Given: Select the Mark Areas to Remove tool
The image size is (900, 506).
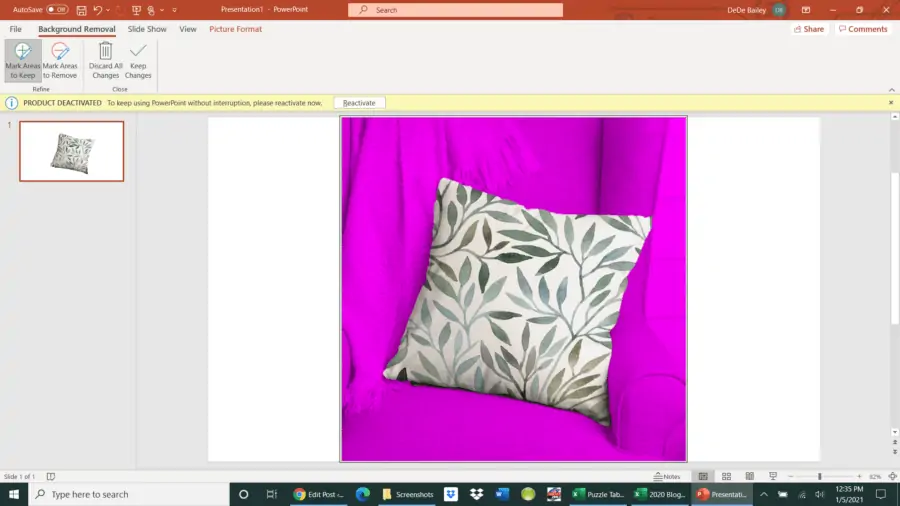Looking at the screenshot, I should coord(60,60).
